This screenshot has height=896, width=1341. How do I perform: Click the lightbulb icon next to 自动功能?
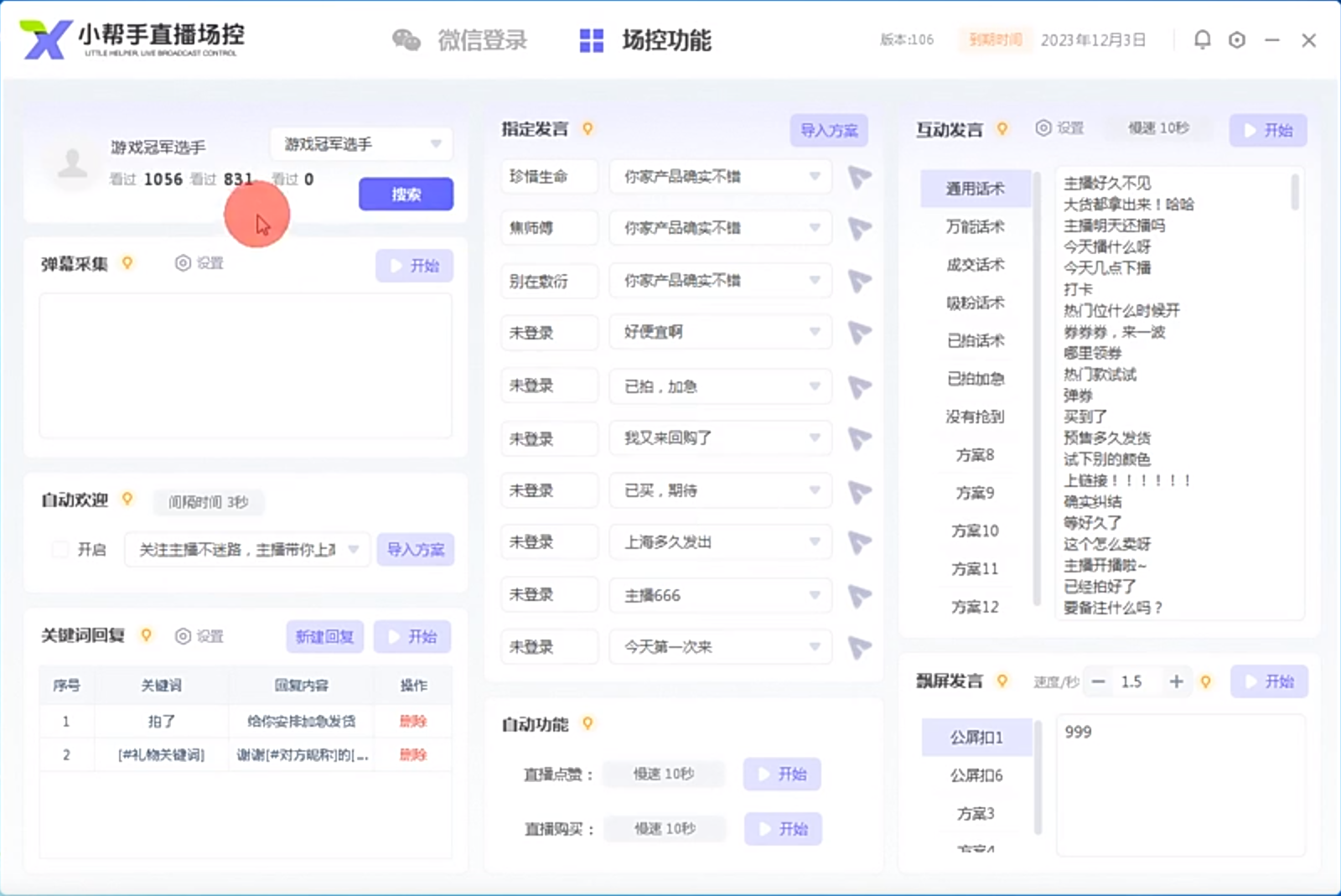pyautogui.click(x=588, y=723)
